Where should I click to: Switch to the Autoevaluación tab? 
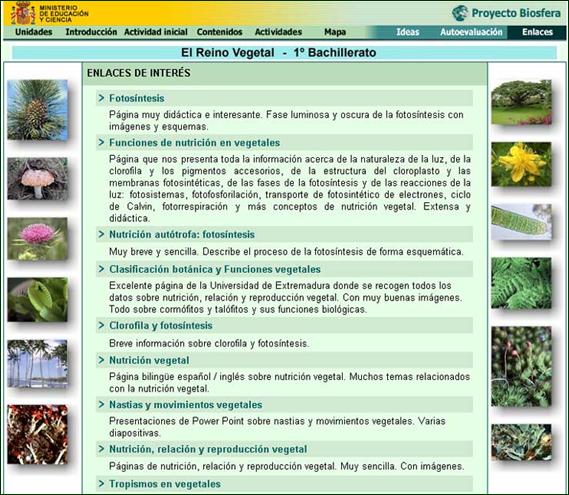click(471, 32)
